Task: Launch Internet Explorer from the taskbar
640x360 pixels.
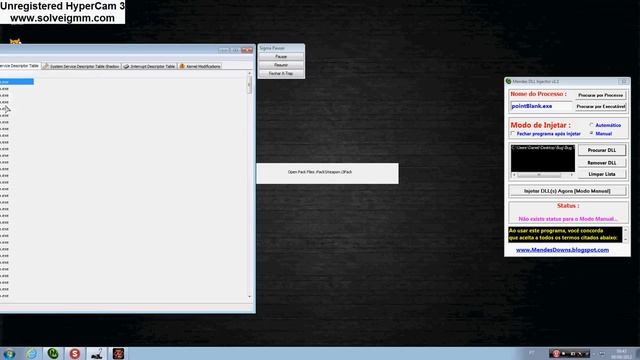Action: click(x=31, y=353)
